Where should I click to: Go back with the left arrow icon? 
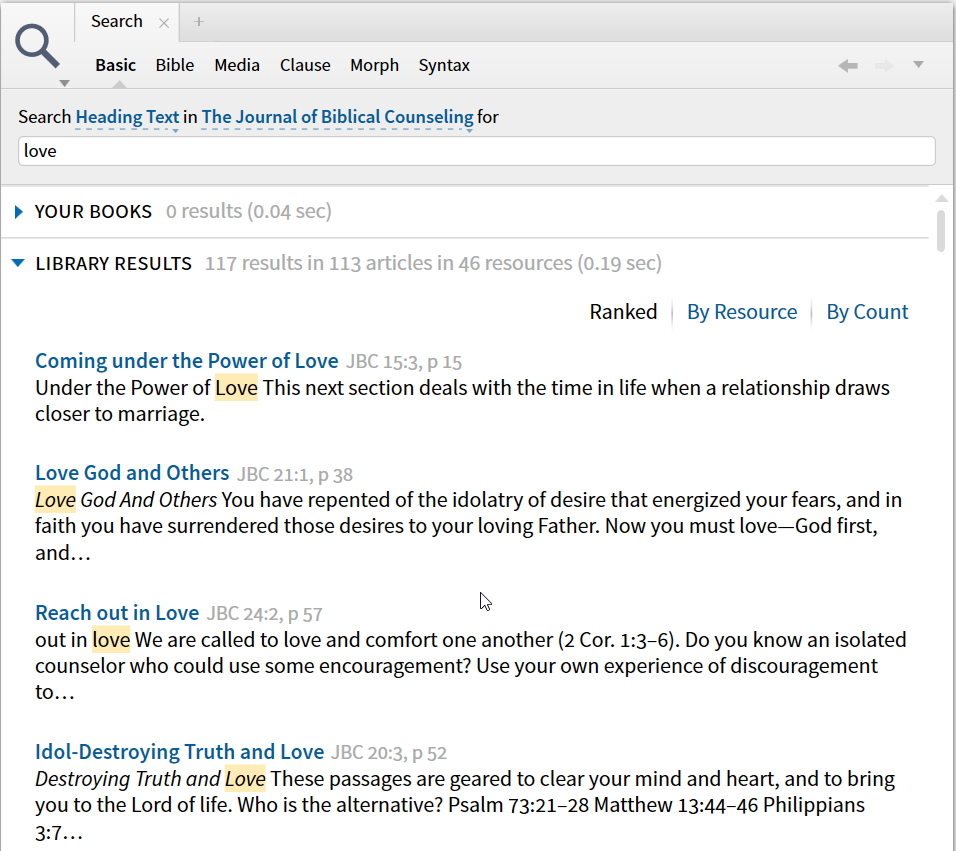848,65
